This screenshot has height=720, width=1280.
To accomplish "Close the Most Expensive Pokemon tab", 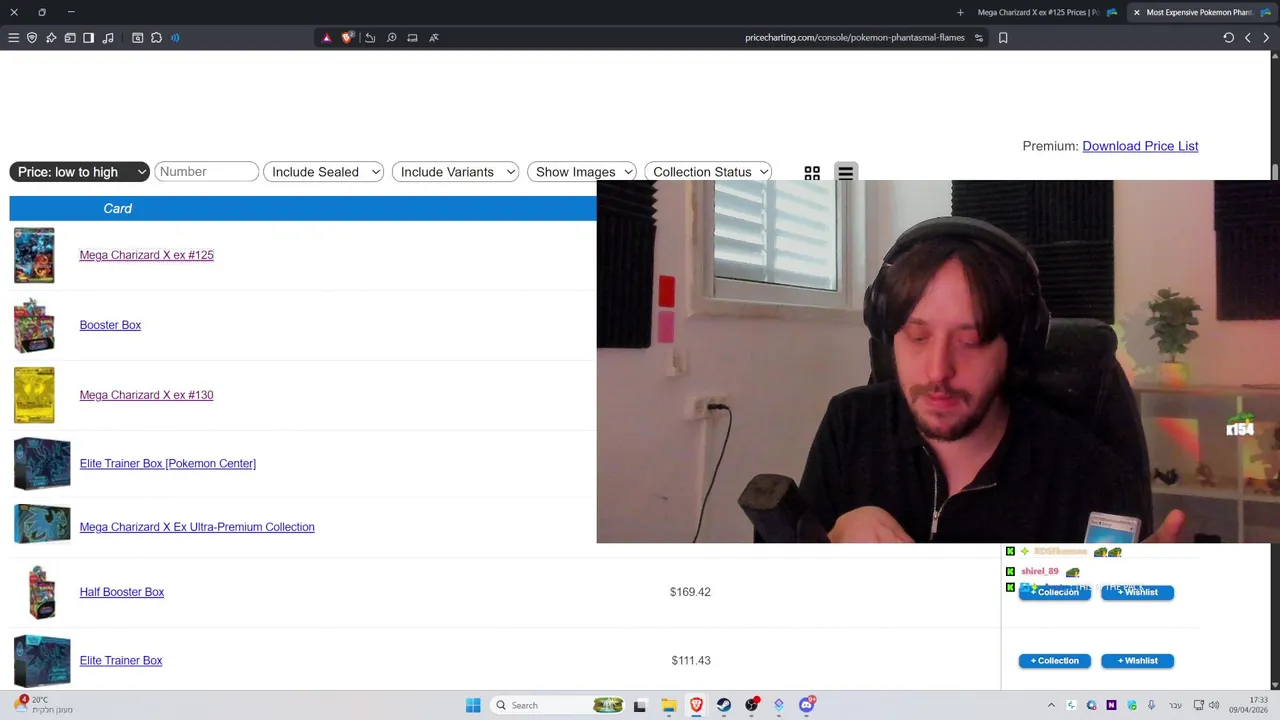I will click(1136, 12).
